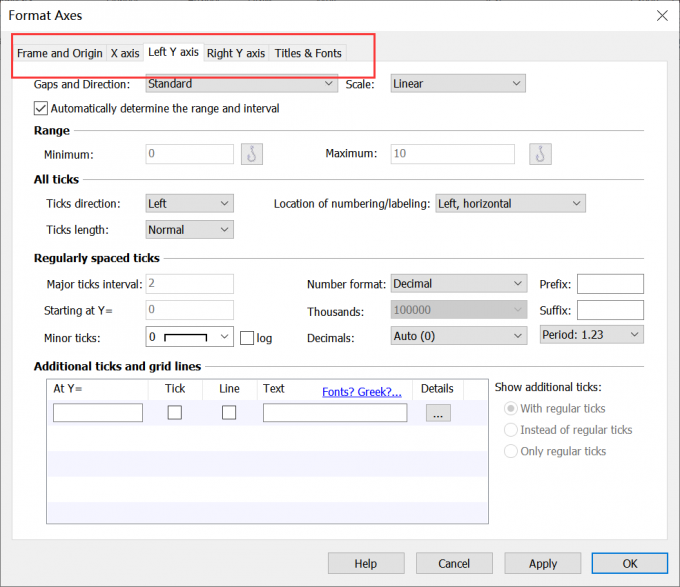
Task: Click the Suffix input field
Action: click(x=610, y=310)
